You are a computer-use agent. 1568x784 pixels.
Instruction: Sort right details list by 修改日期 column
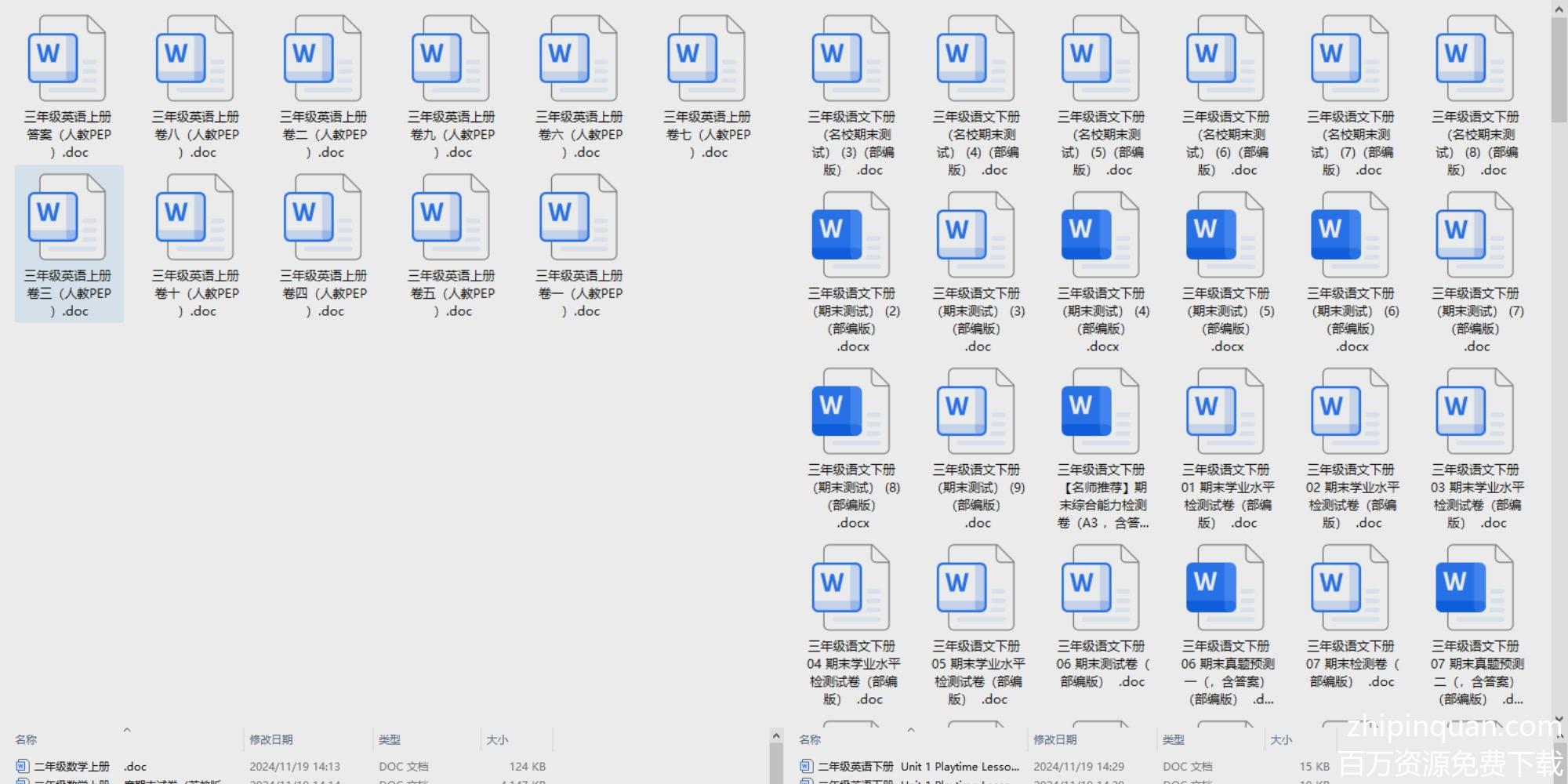(1055, 739)
